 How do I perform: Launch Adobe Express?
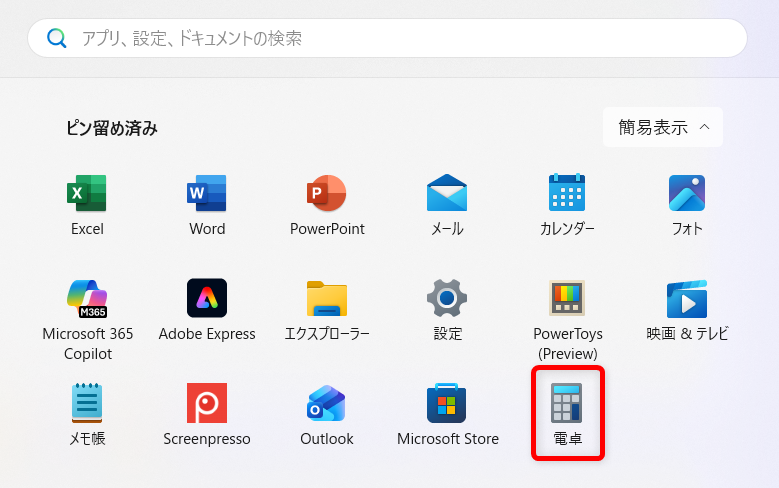pyautogui.click(x=207, y=311)
